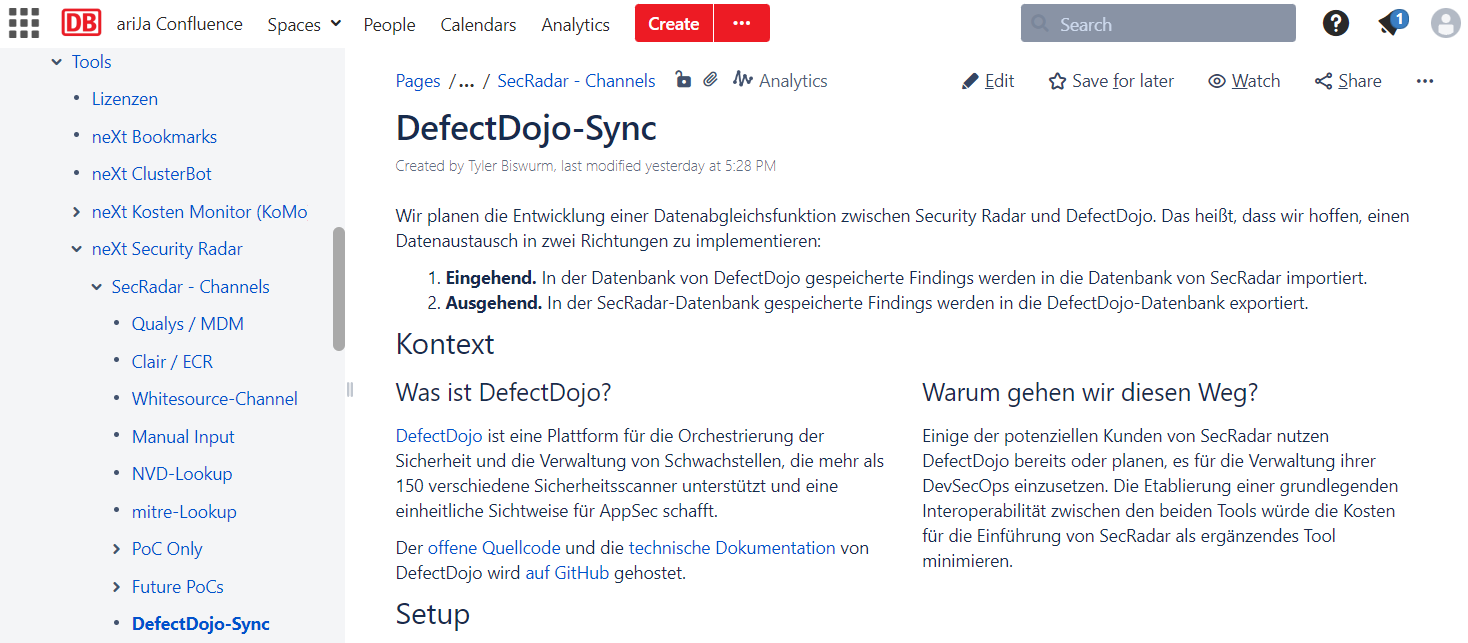1468x643 pixels.
Task: Click the DefectDojo-Sync page title
Action: click(x=526, y=128)
